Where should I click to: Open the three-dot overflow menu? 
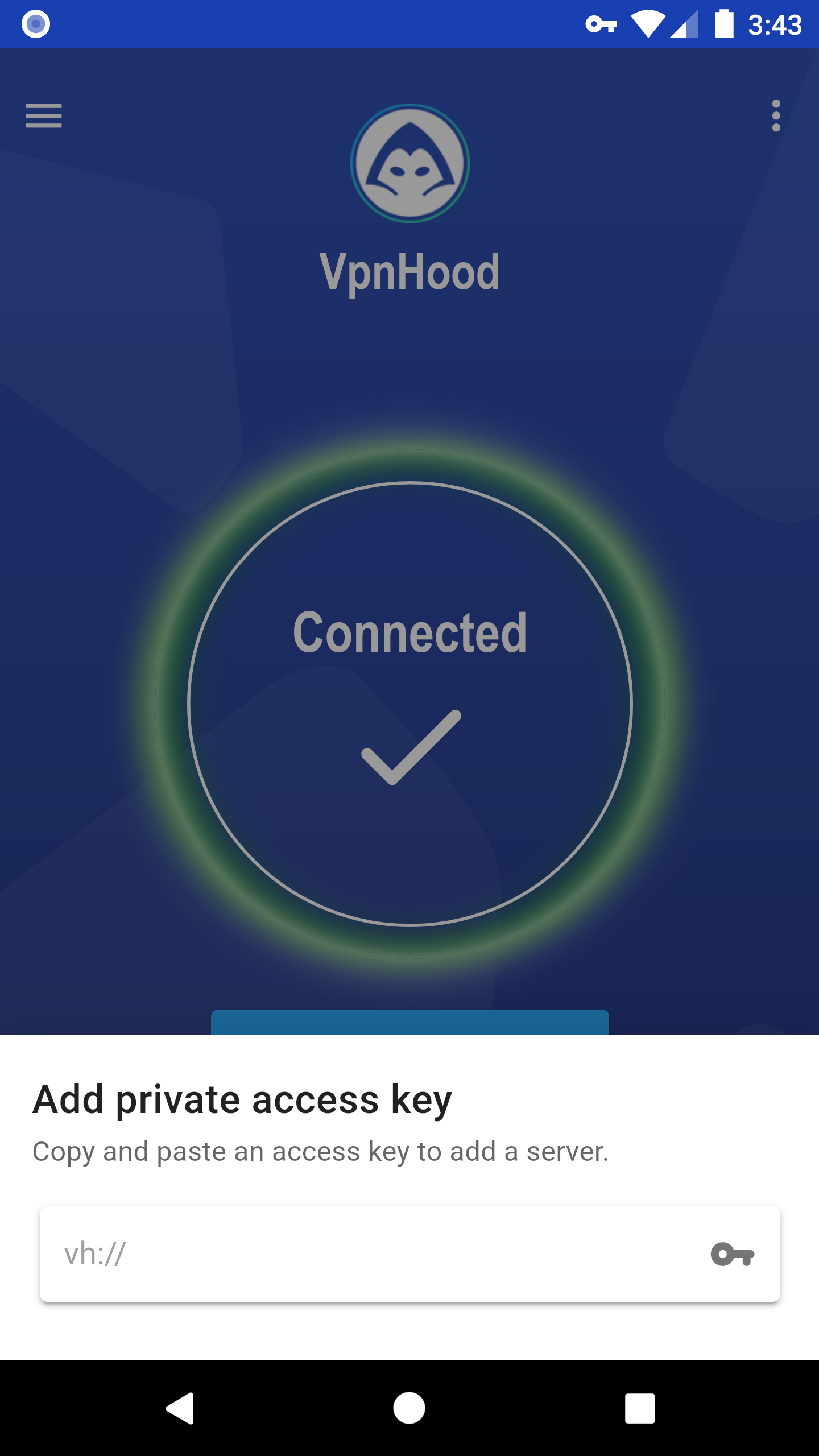coord(776,116)
